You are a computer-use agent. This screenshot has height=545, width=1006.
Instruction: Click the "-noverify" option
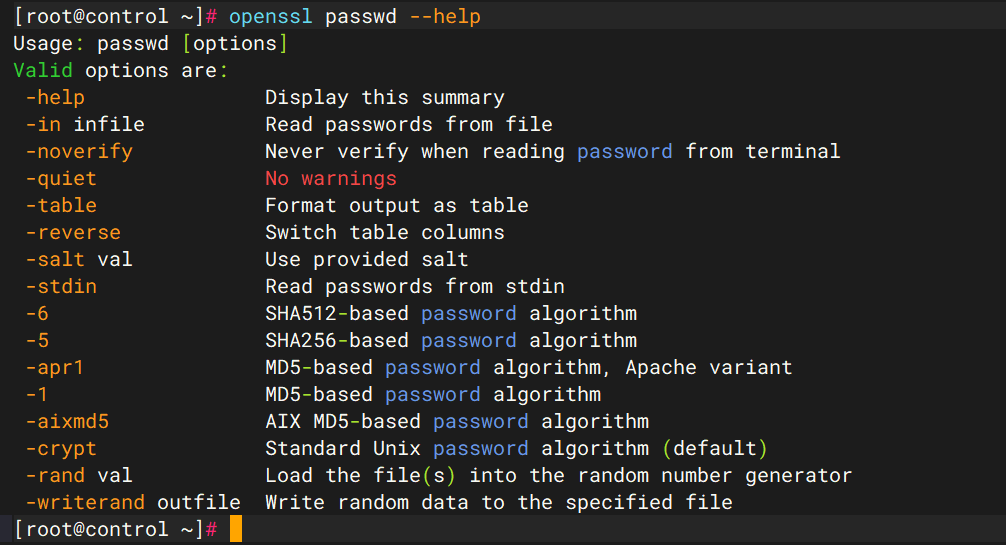pyautogui.click(x=79, y=152)
